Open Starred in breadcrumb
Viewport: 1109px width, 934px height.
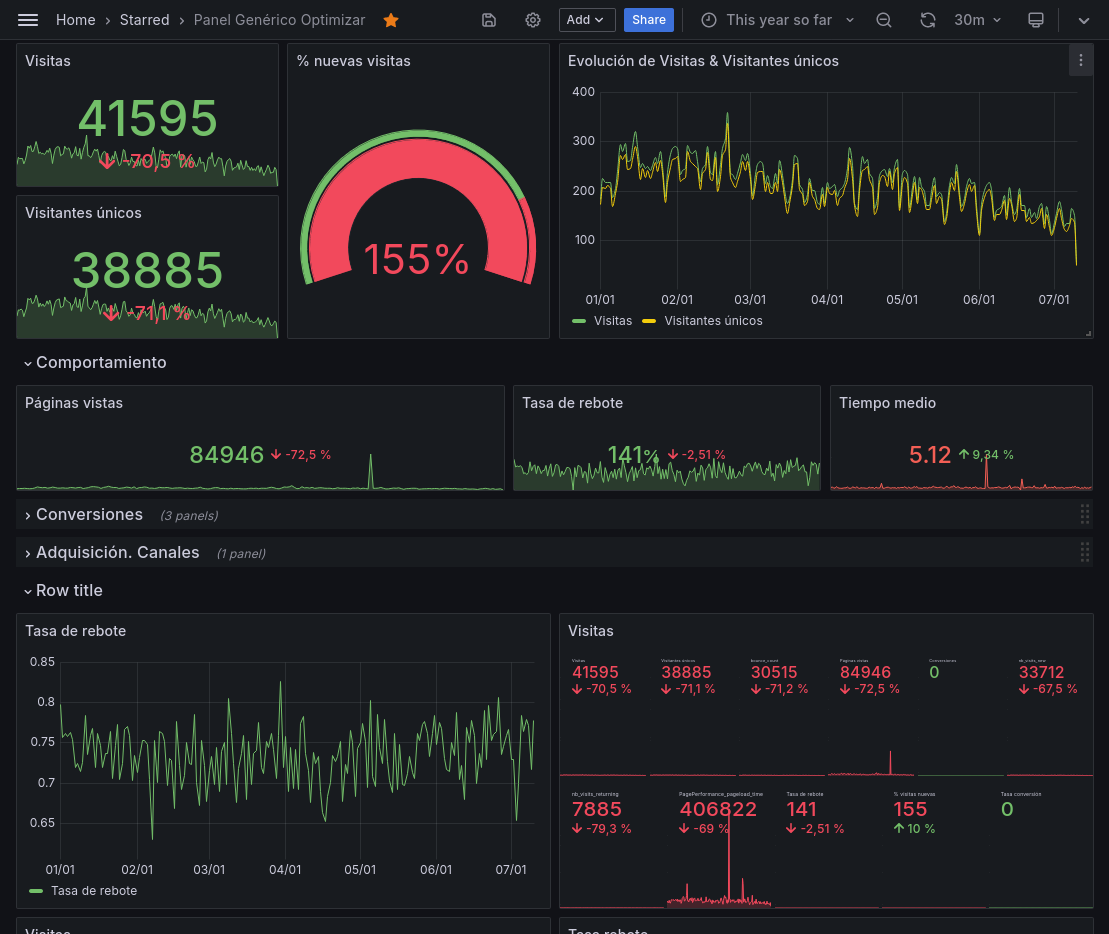(144, 20)
